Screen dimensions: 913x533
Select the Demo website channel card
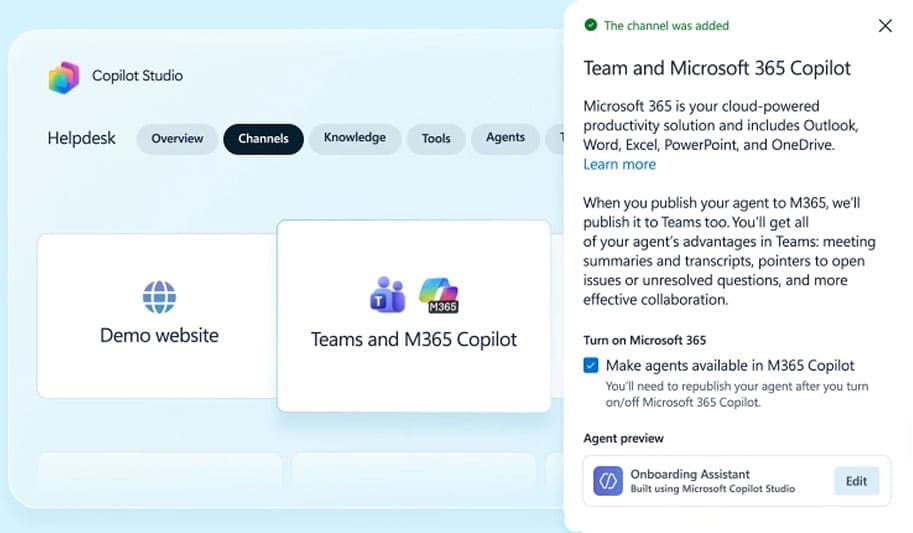click(x=157, y=316)
